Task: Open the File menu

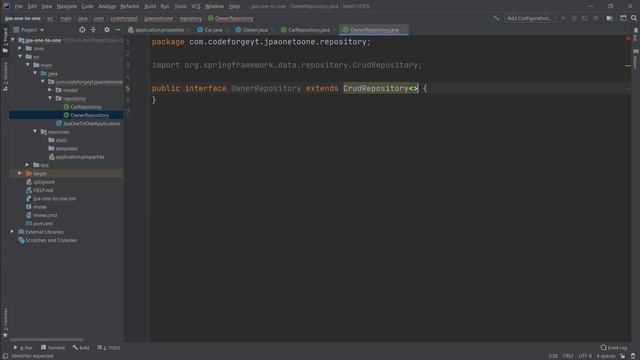Action: coord(19,6)
